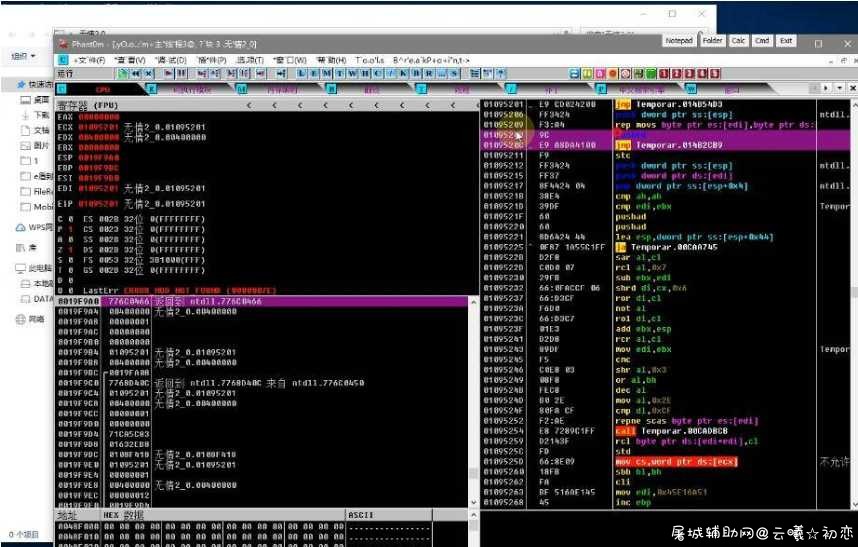Click the red numbered 1 toolbar icon

(663, 73)
